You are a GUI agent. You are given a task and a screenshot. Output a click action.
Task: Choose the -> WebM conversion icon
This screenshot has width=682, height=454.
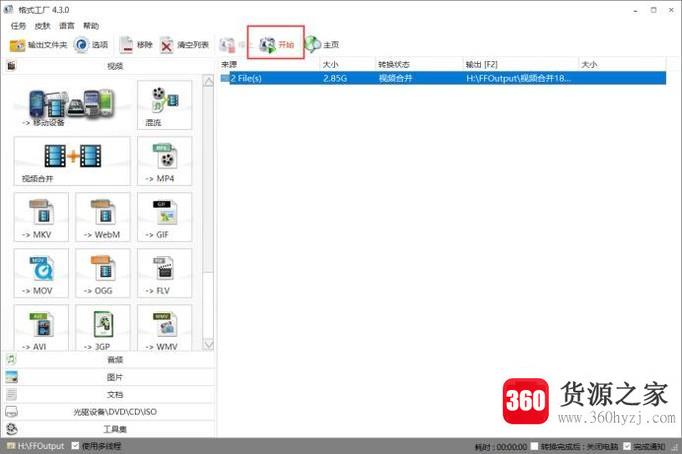tap(103, 217)
